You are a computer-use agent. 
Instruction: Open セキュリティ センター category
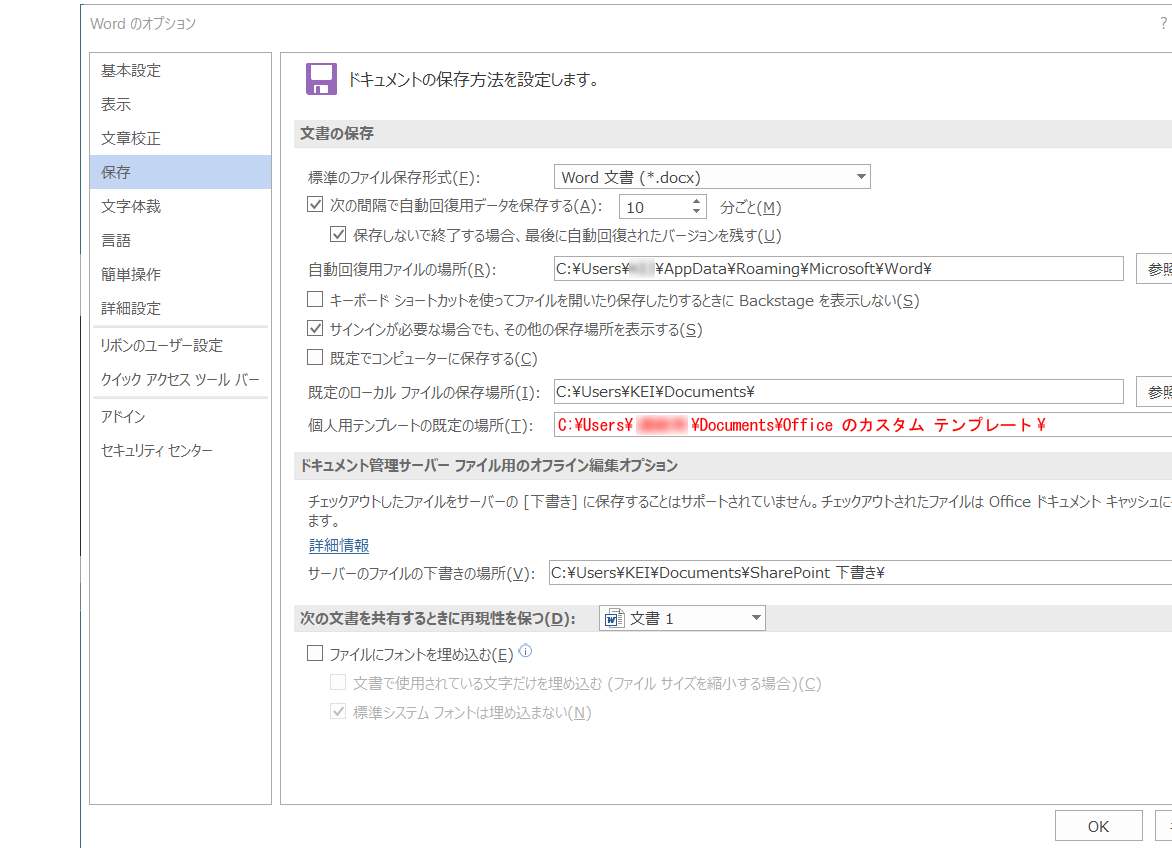pos(180,451)
